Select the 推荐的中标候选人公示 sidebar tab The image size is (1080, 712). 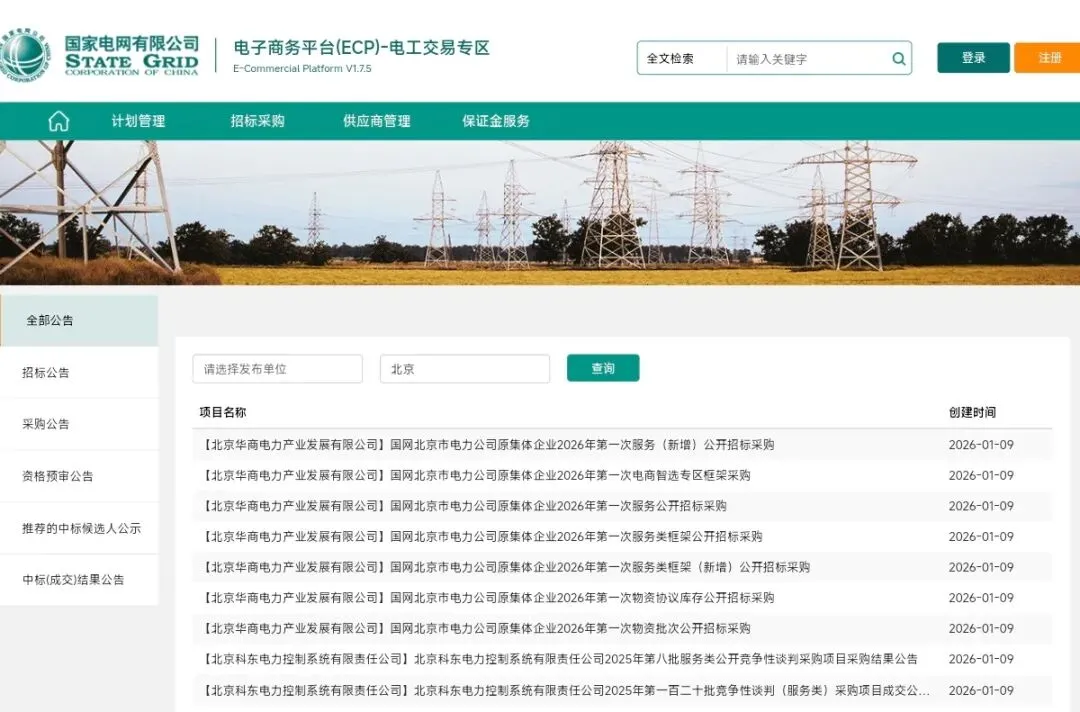pyautogui.click(x=79, y=528)
